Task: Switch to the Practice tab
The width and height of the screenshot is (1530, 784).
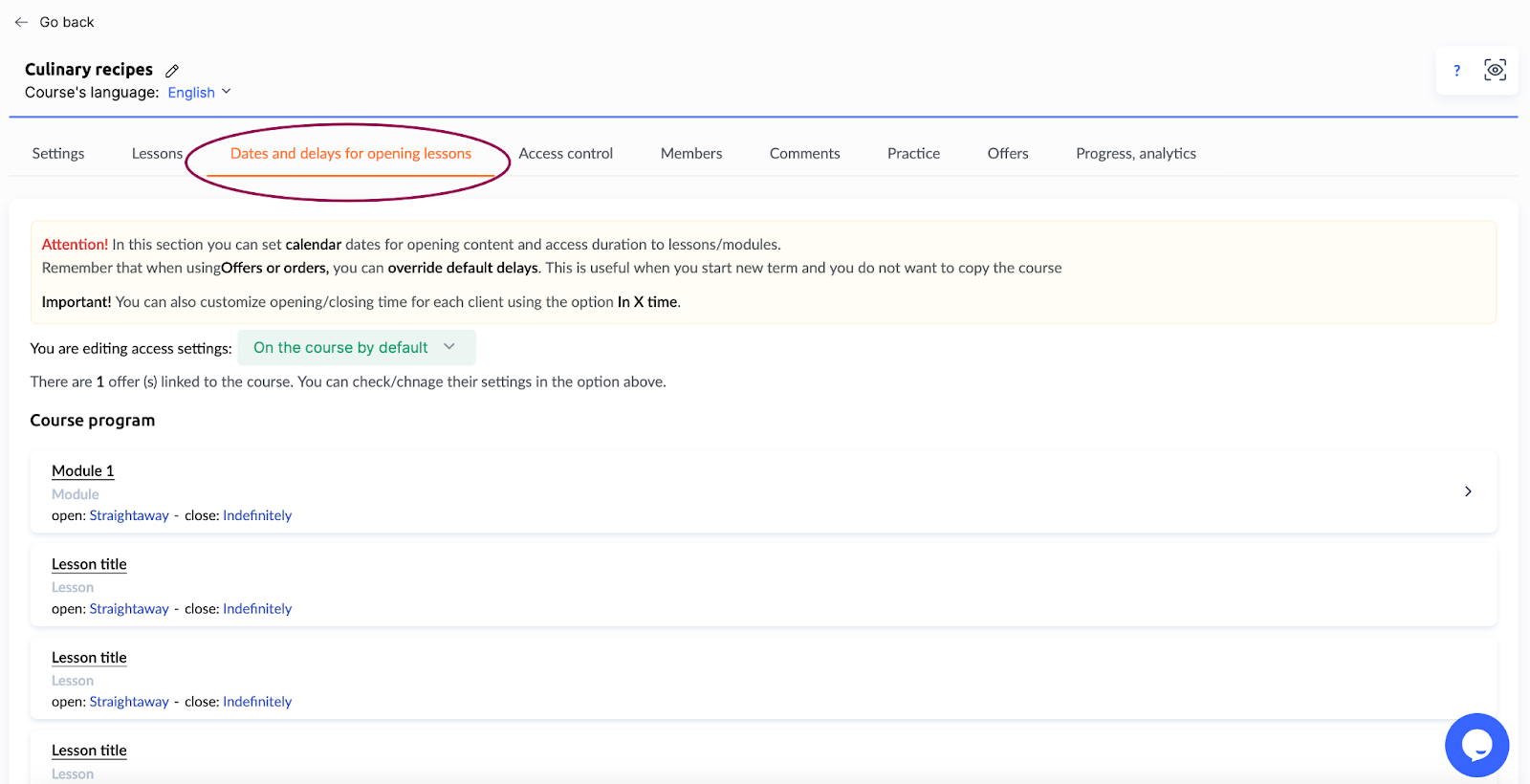Action: tap(913, 154)
